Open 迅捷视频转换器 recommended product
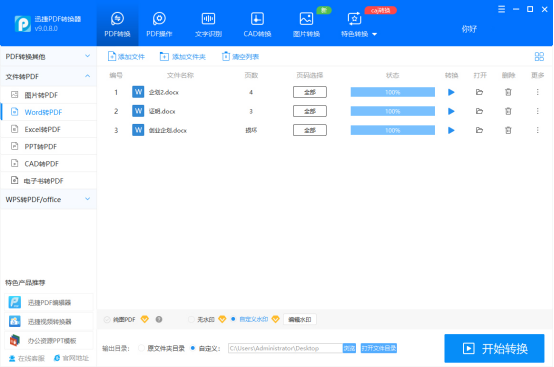554x367 pixels. point(49,321)
